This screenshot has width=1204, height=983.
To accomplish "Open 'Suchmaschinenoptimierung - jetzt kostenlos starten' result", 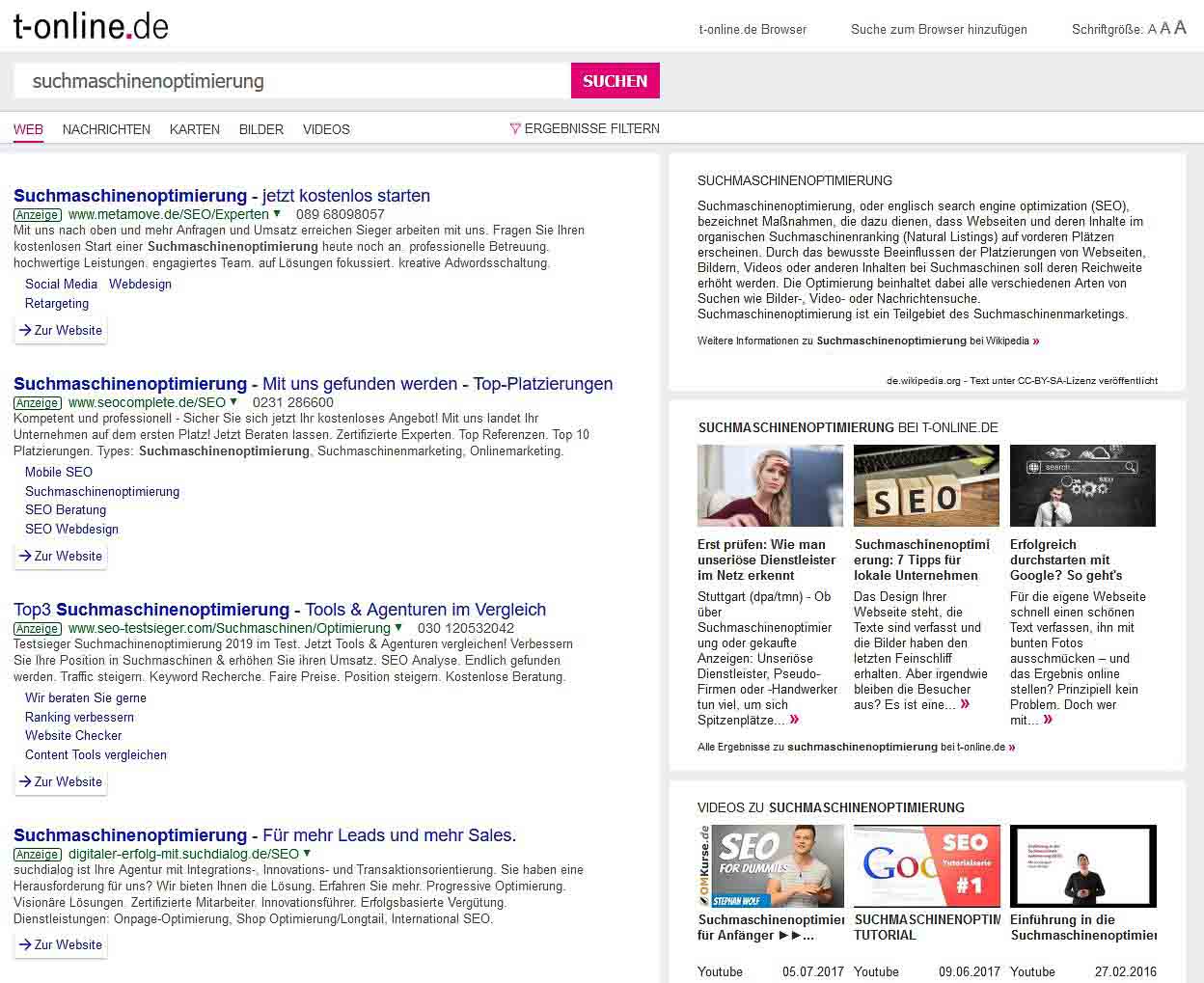I will (222, 196).
